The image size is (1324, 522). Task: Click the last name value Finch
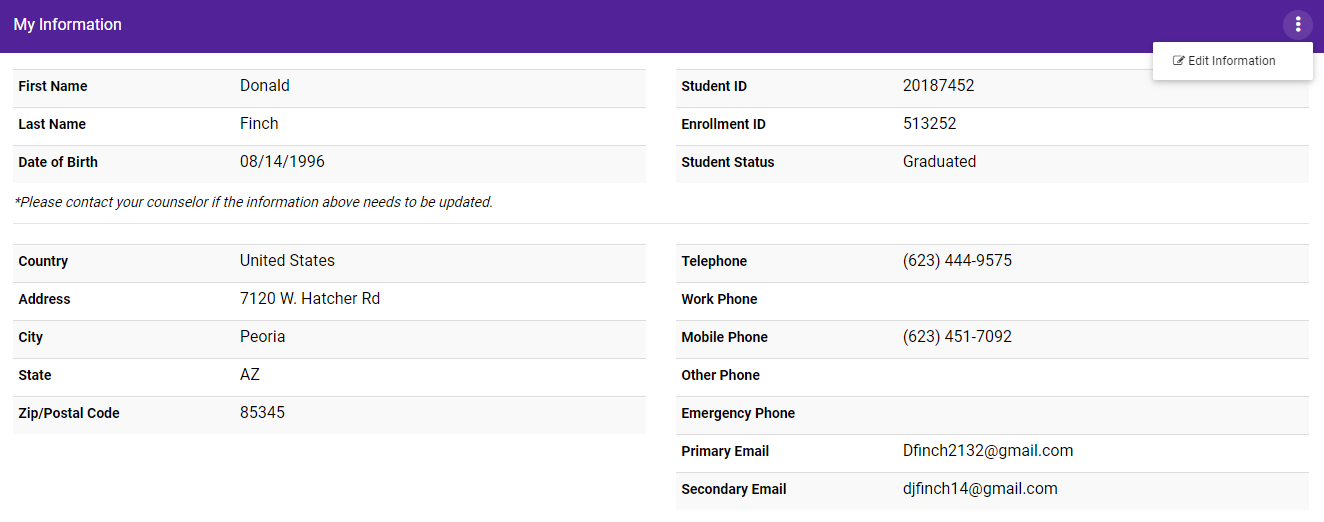click(259, 124)
